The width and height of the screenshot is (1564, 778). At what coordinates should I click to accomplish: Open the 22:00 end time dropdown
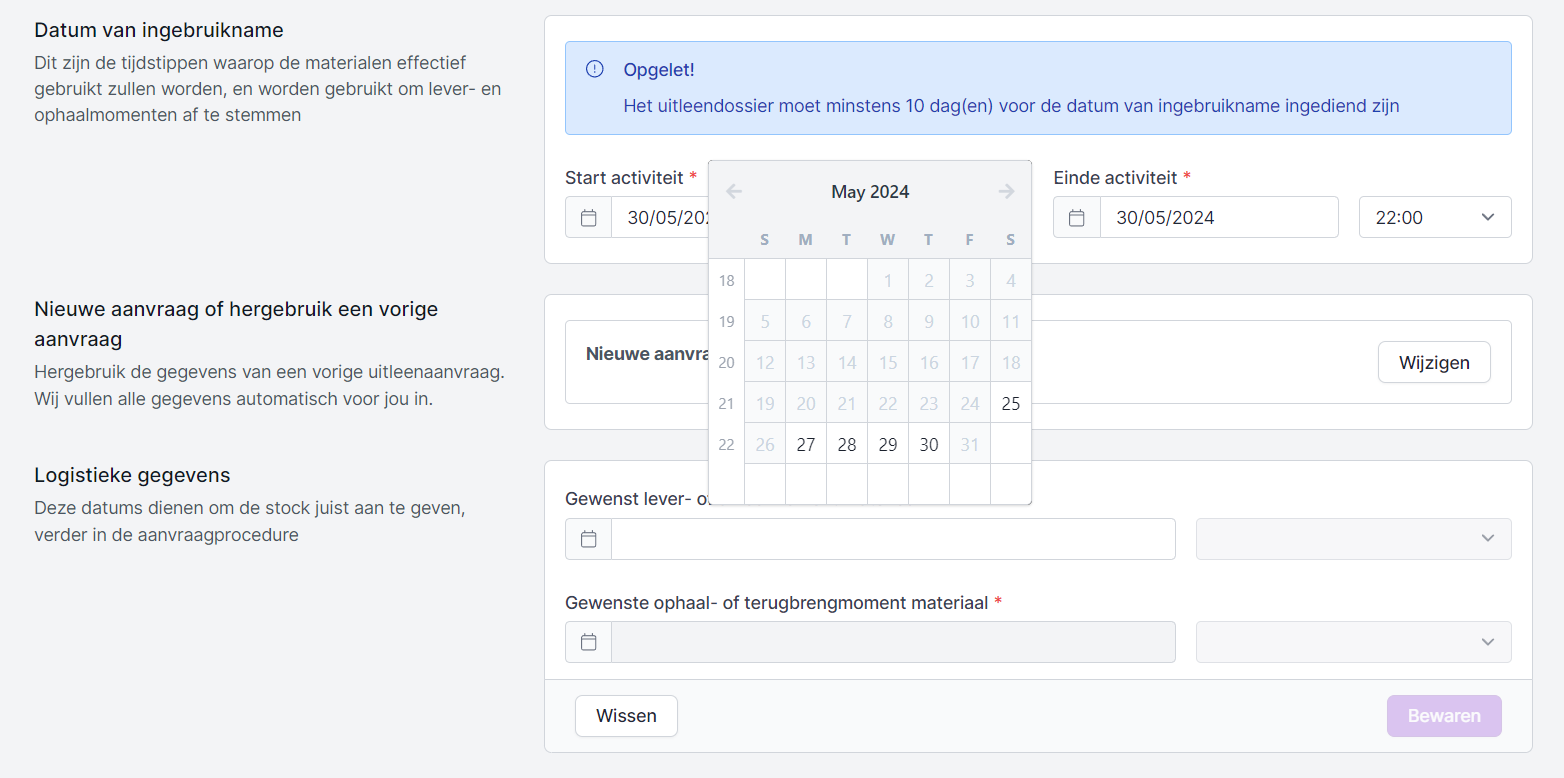pos(1434,218)
